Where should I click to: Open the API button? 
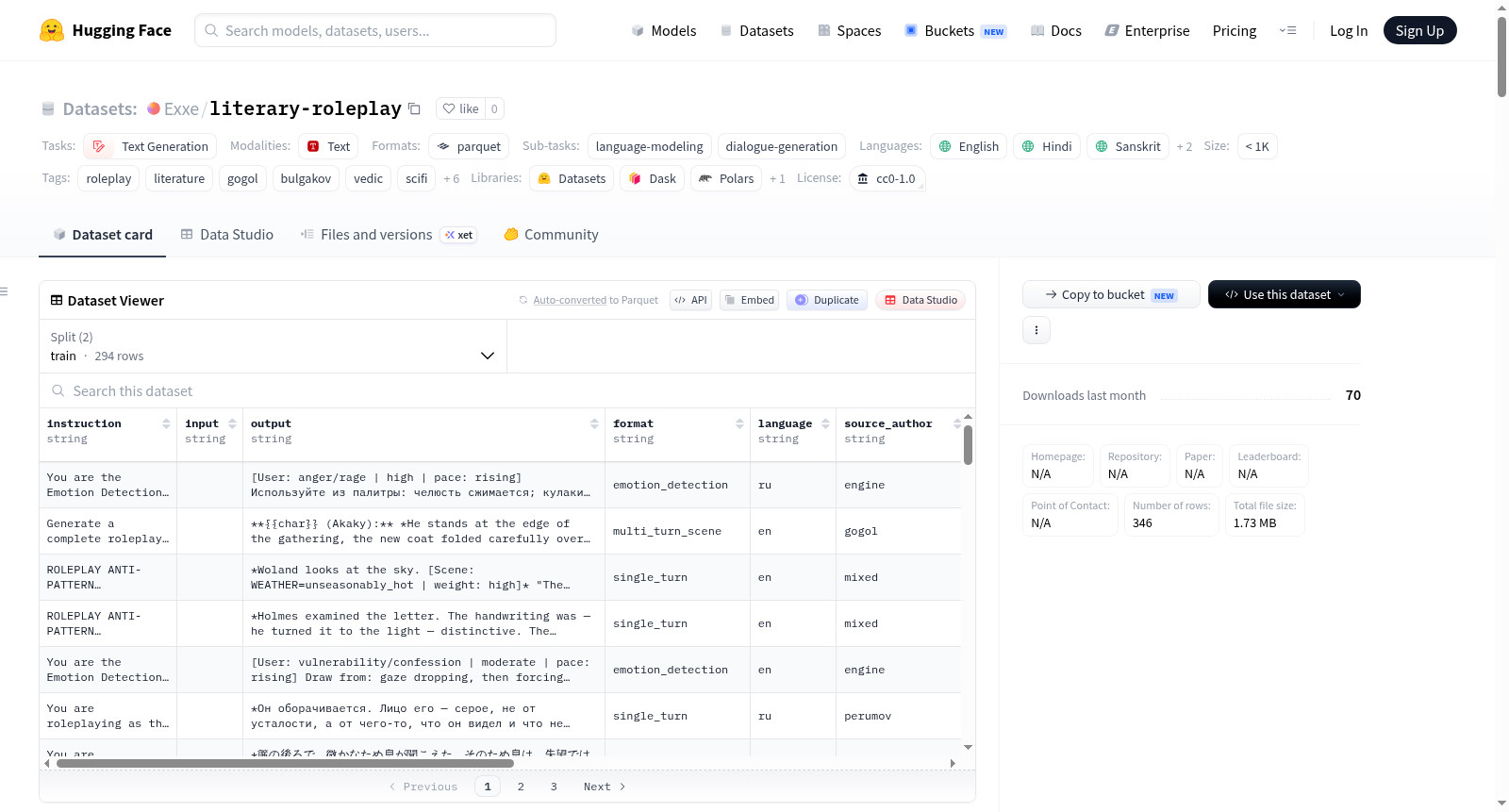pos(690,300)
